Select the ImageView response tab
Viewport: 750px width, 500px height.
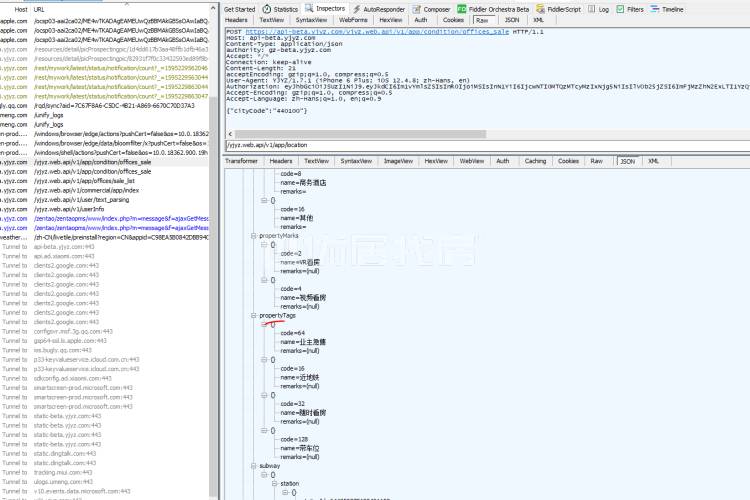[398, 161]
